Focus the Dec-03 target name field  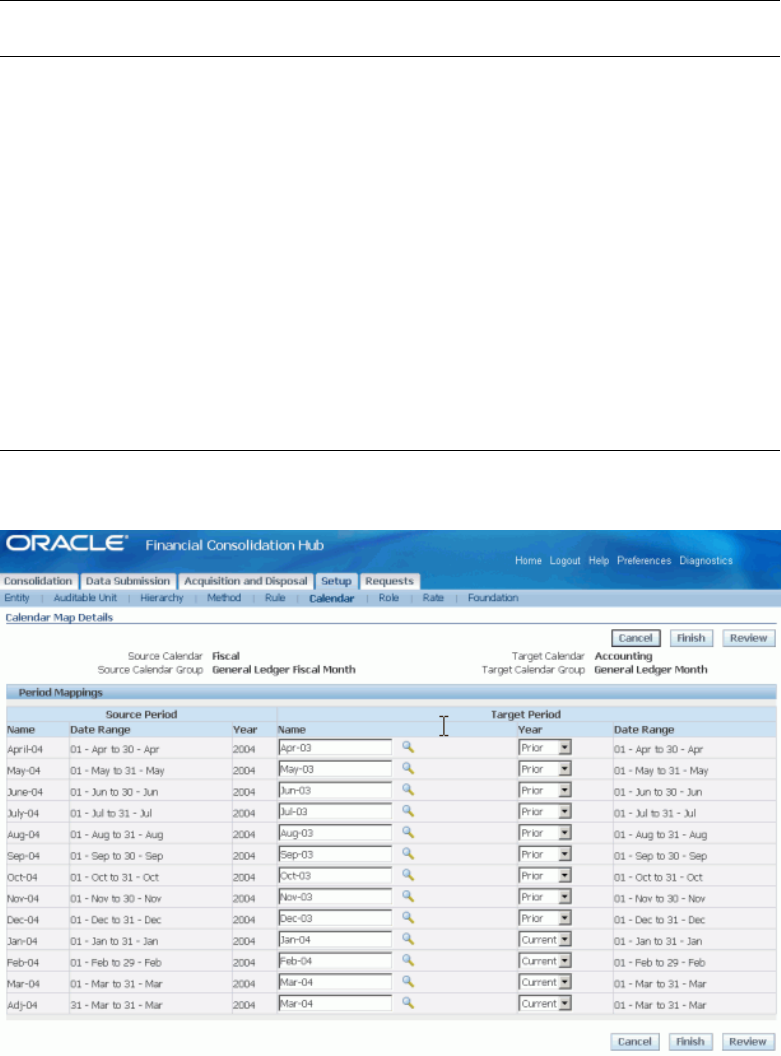click(335, 918)
